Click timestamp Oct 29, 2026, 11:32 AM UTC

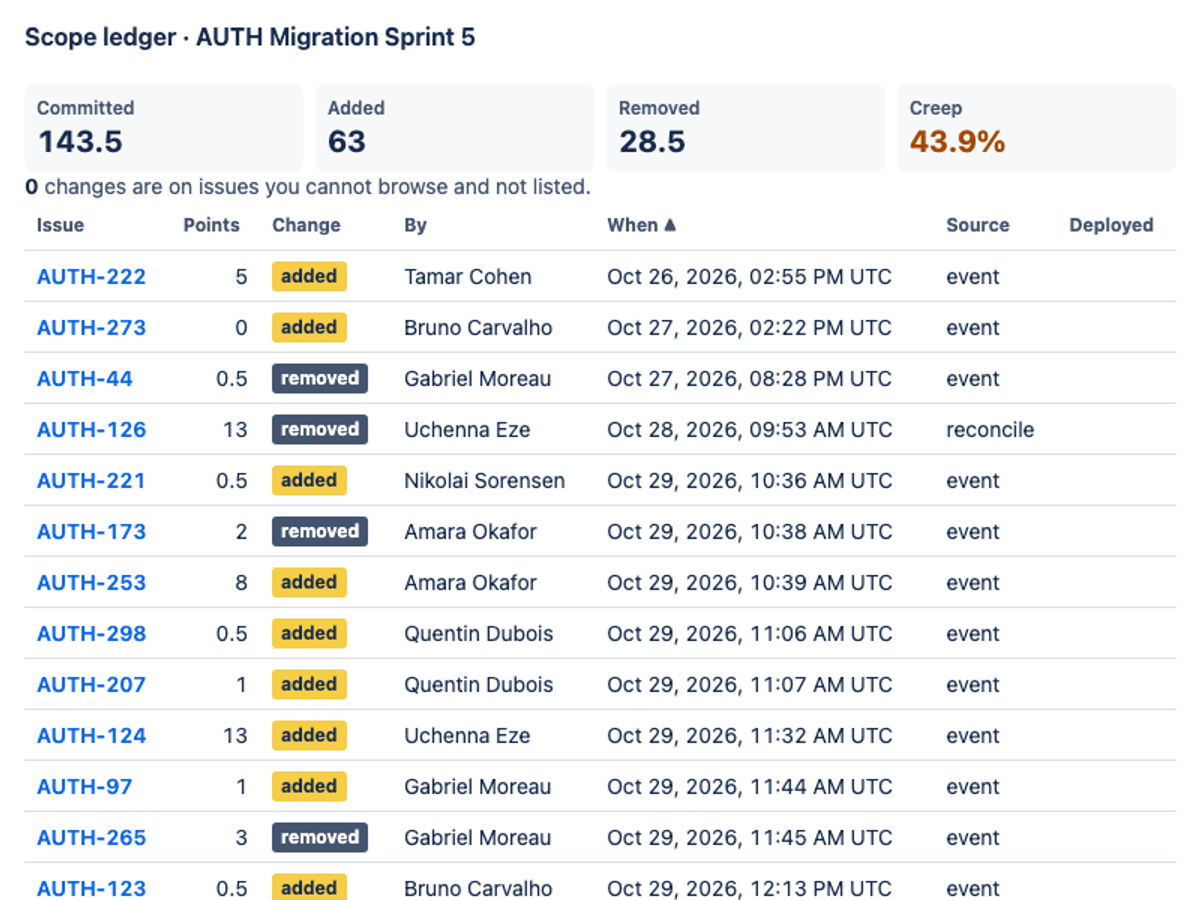(x=749, y=736)
